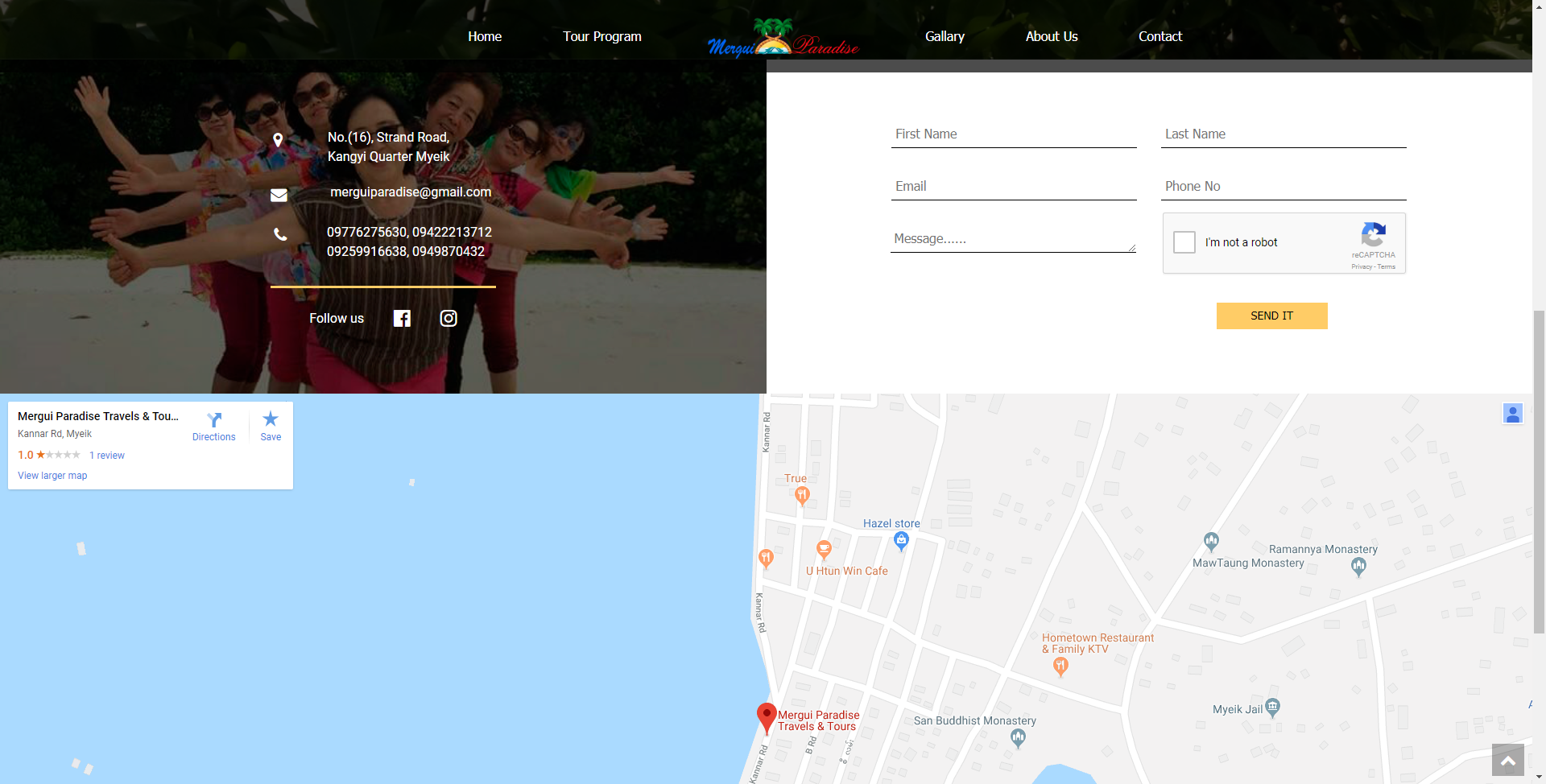
Task: Check the I'm not a robot checkbox
Action: point(1184,242)
